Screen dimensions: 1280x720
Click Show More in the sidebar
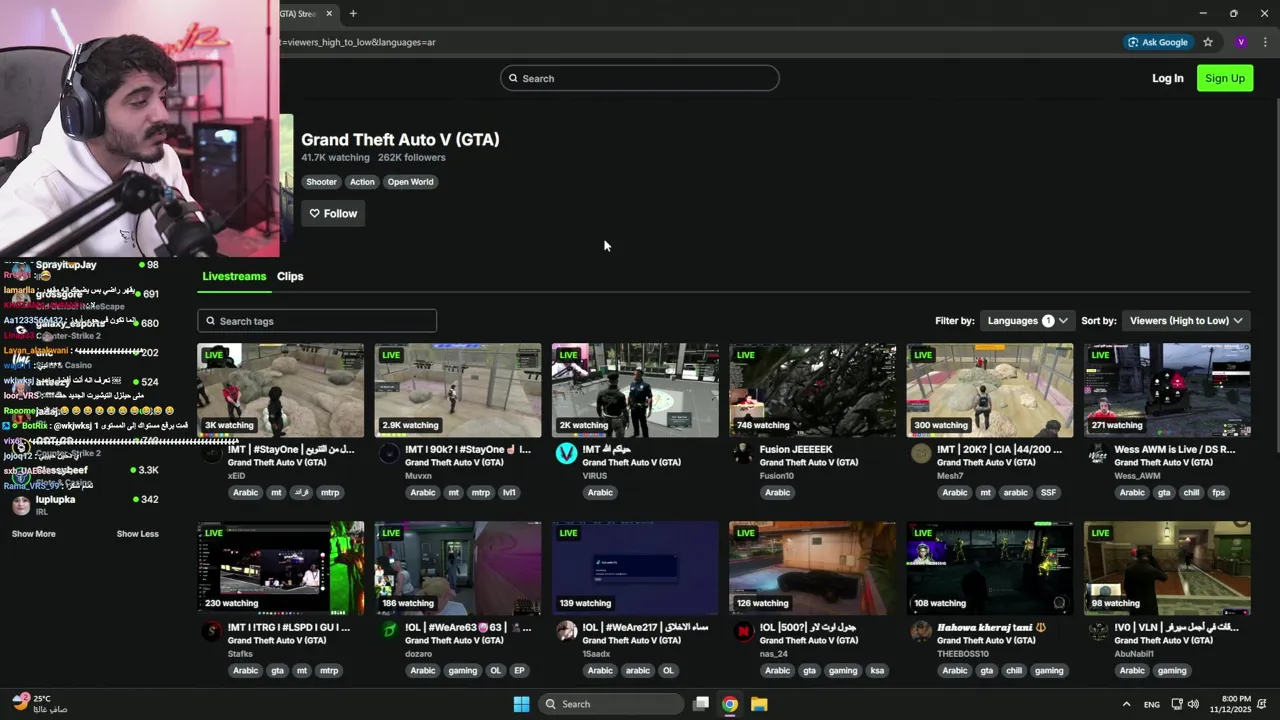(33, 534)
